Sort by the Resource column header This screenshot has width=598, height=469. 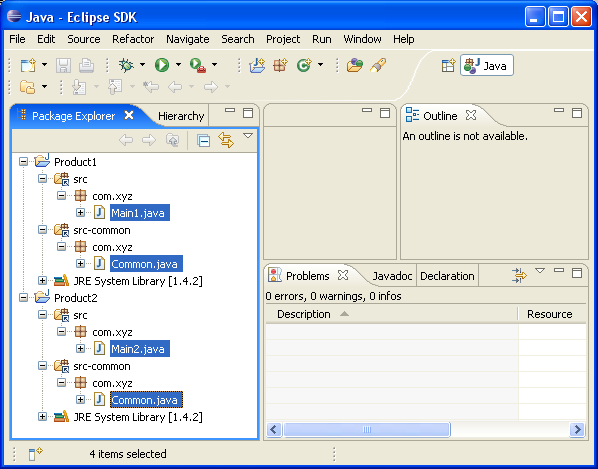click(552, 314)
